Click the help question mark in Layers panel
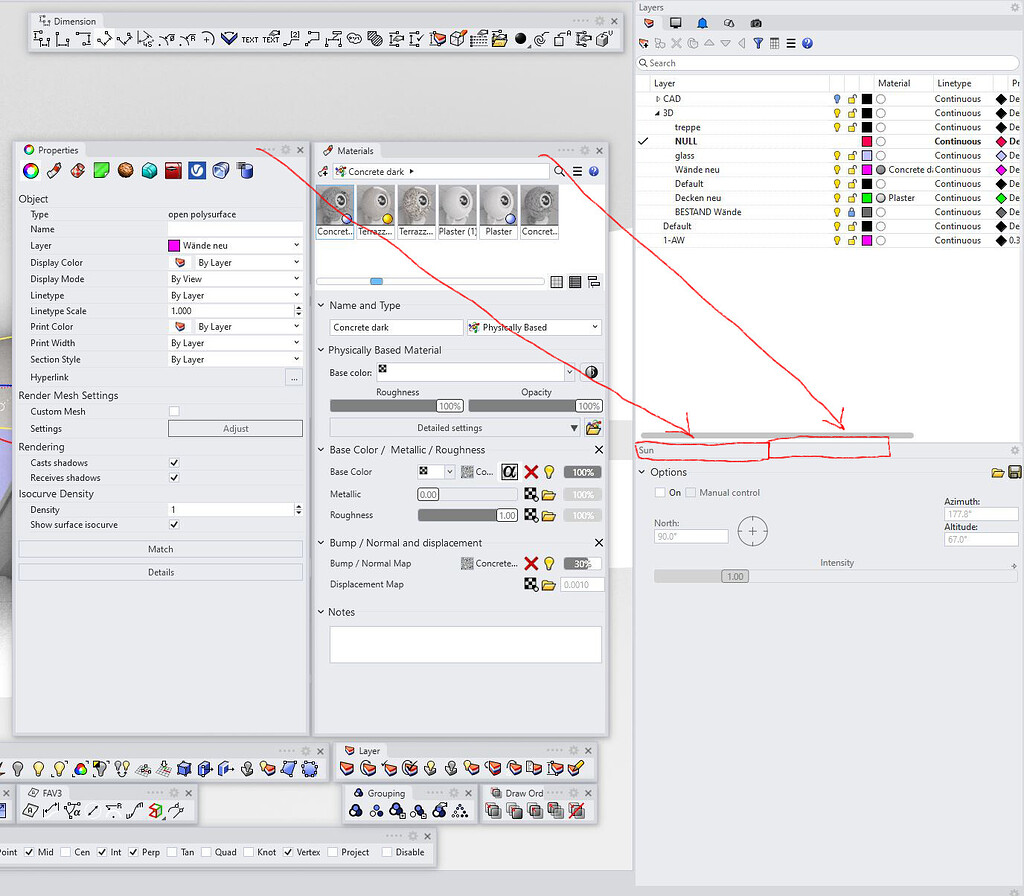The image size is (1024, 896). tap(807, 43)
